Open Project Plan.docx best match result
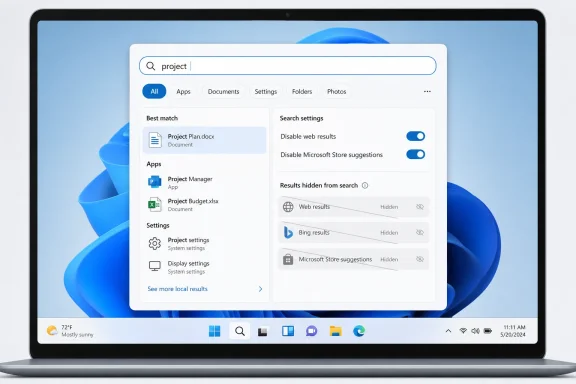Viewport: 576px width, 384px height. pyautogui.click(x=205, y=140)
